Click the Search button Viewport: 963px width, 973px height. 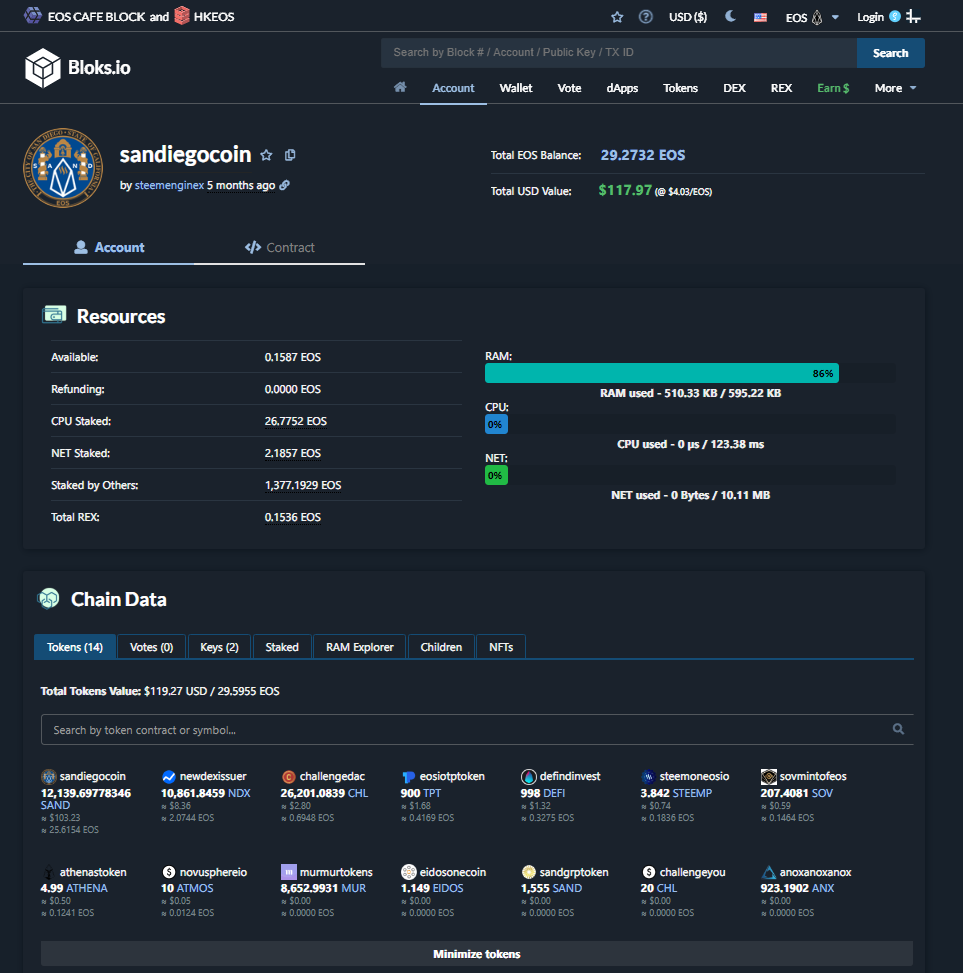(x=890, y=53)
